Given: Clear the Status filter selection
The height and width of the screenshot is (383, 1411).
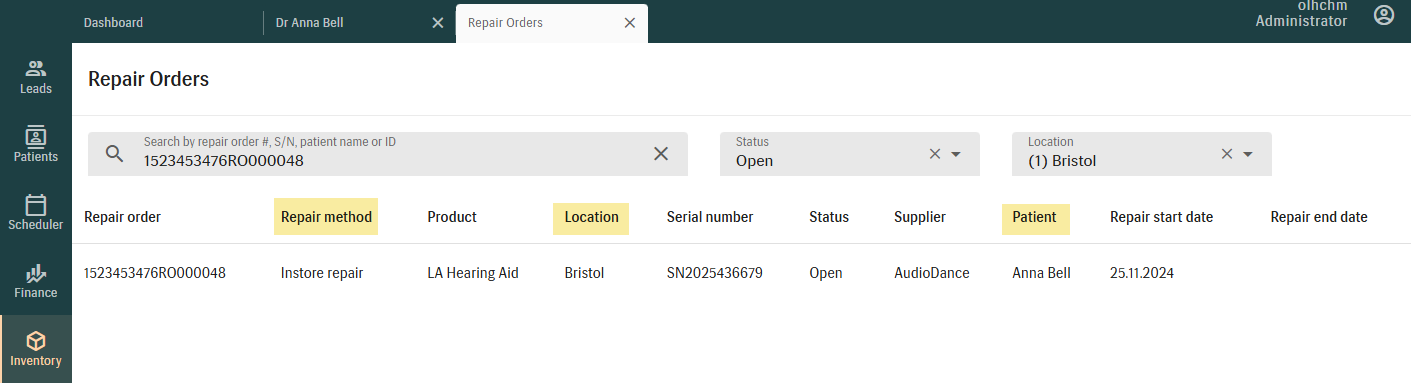Looking at the screenshot, I should (935, 154).
